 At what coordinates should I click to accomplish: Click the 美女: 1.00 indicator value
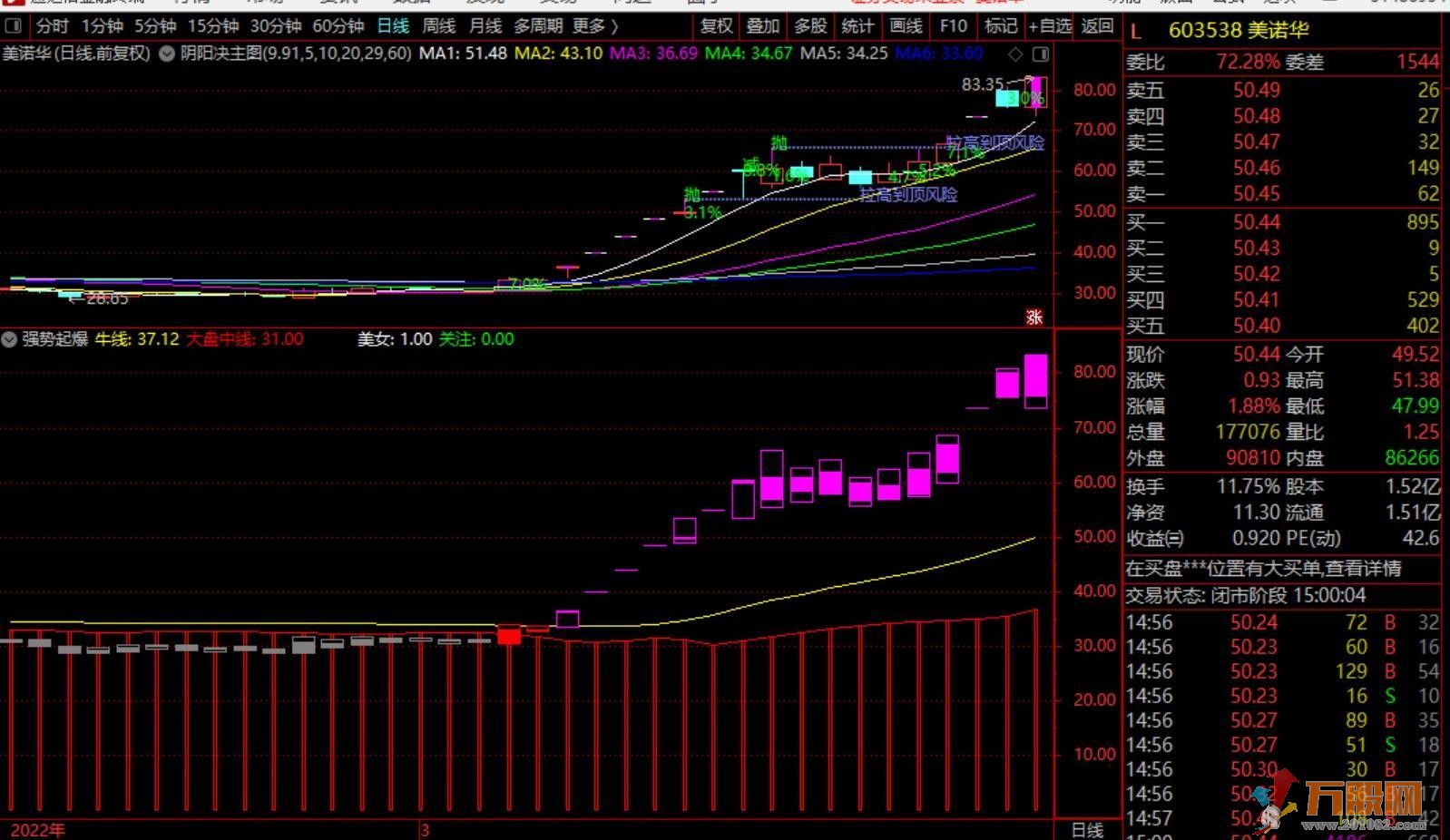coord(395,339)
